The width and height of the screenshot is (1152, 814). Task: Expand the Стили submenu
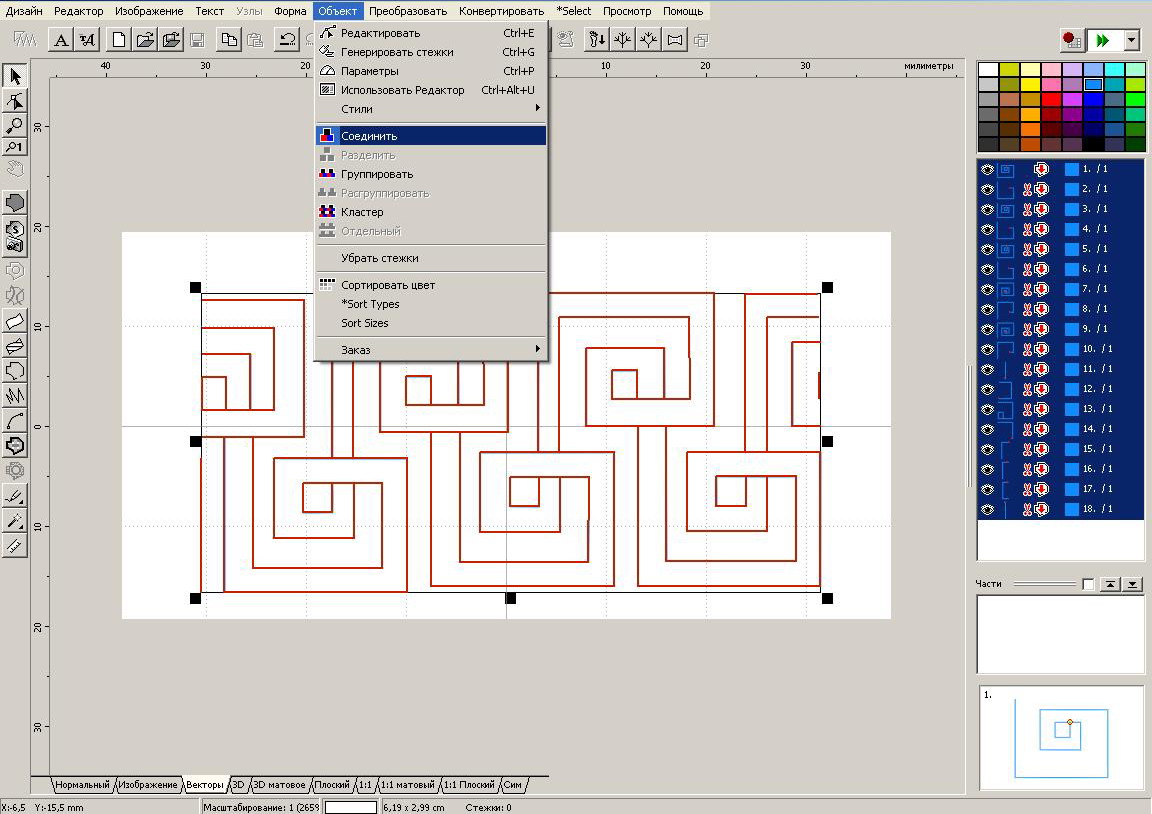(x=430, y=108)
